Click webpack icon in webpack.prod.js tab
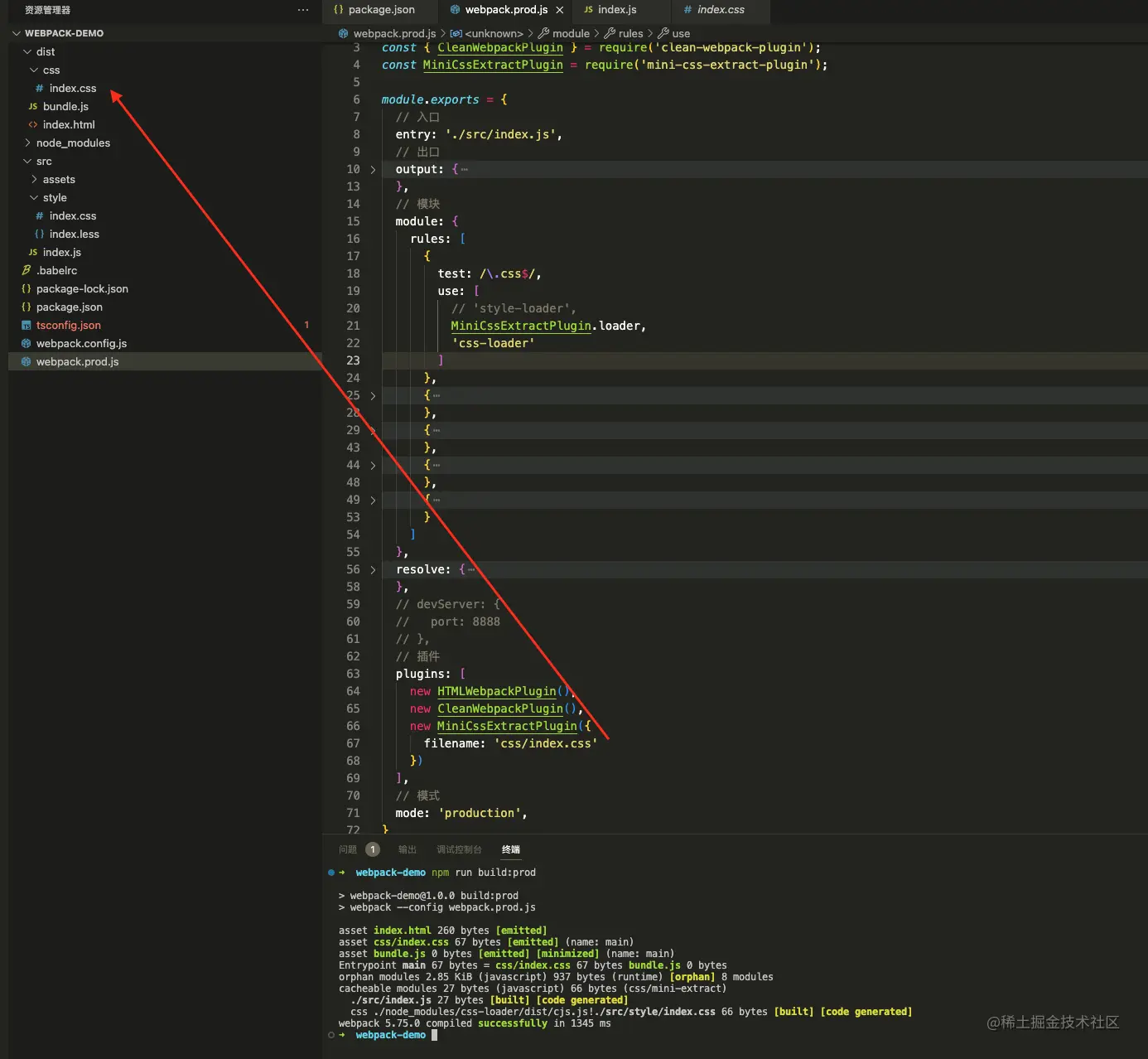1148x1059 pixels. [x=455, y=10]
